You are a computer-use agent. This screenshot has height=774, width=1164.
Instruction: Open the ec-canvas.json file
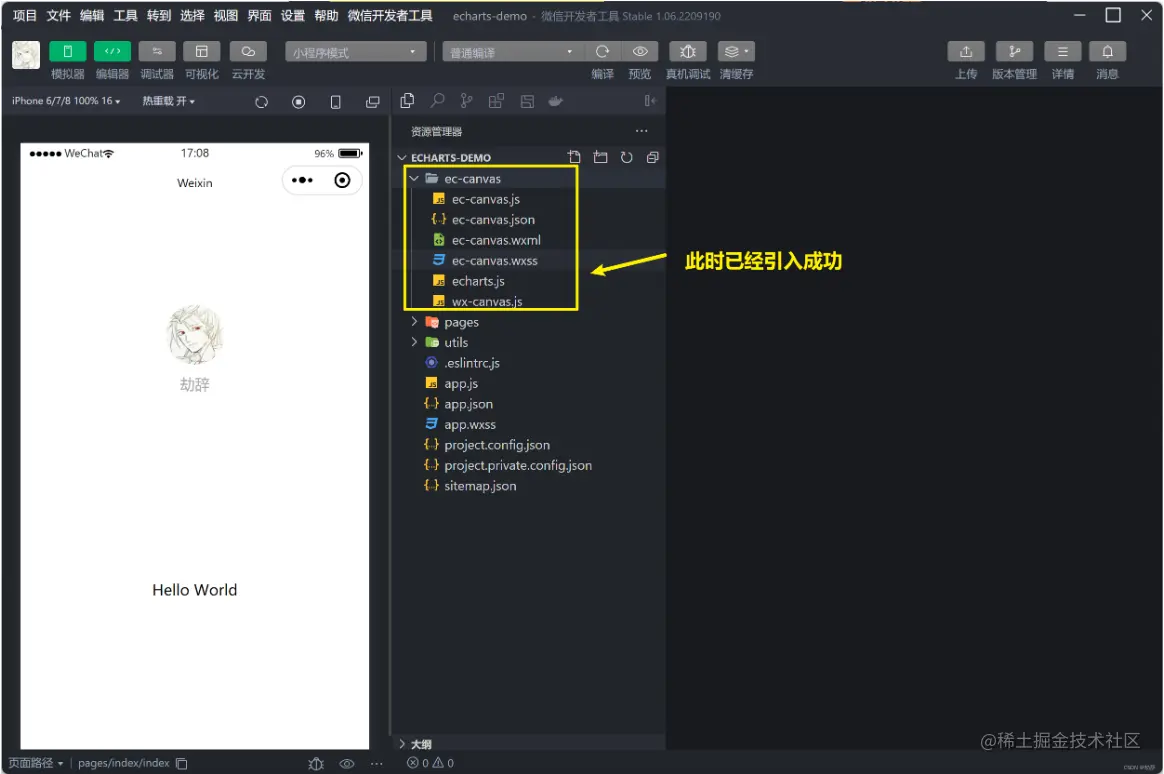click(493, 220)
